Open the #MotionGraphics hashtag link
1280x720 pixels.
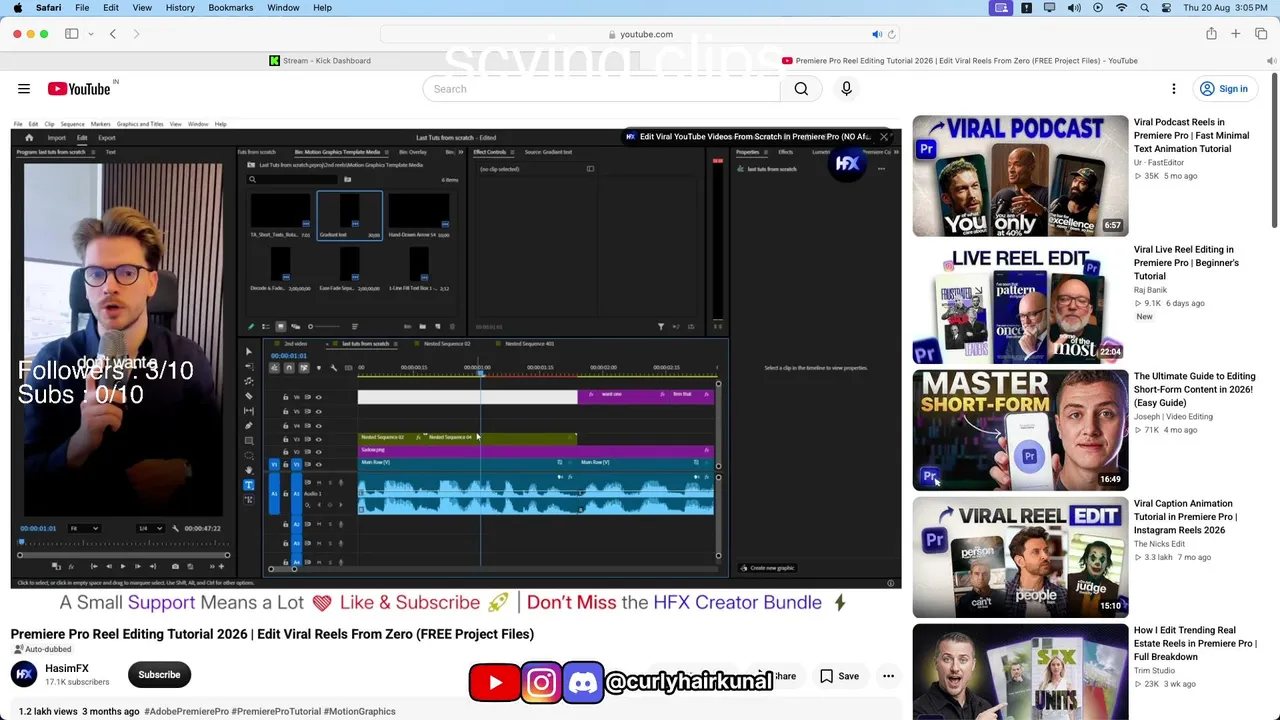tap(360, 712)
